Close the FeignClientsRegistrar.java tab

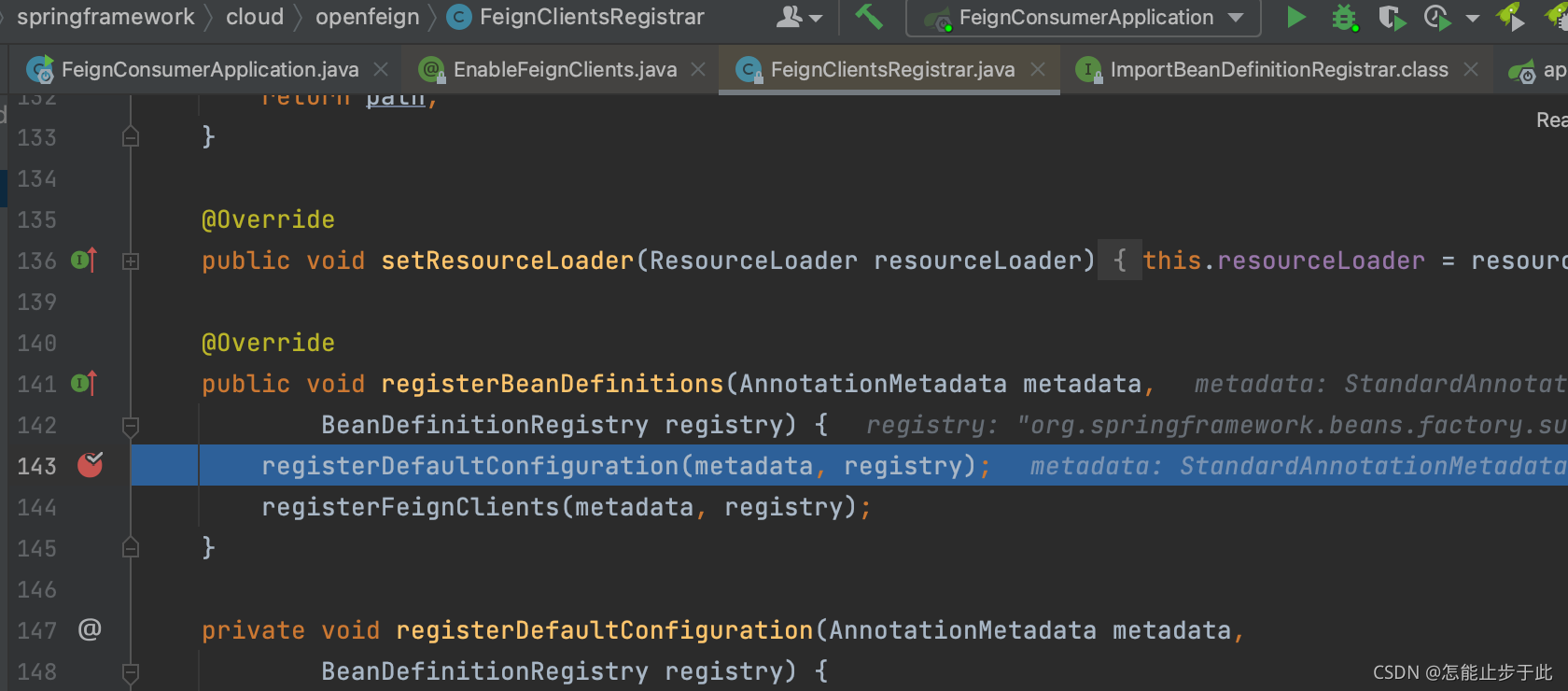1038,69
